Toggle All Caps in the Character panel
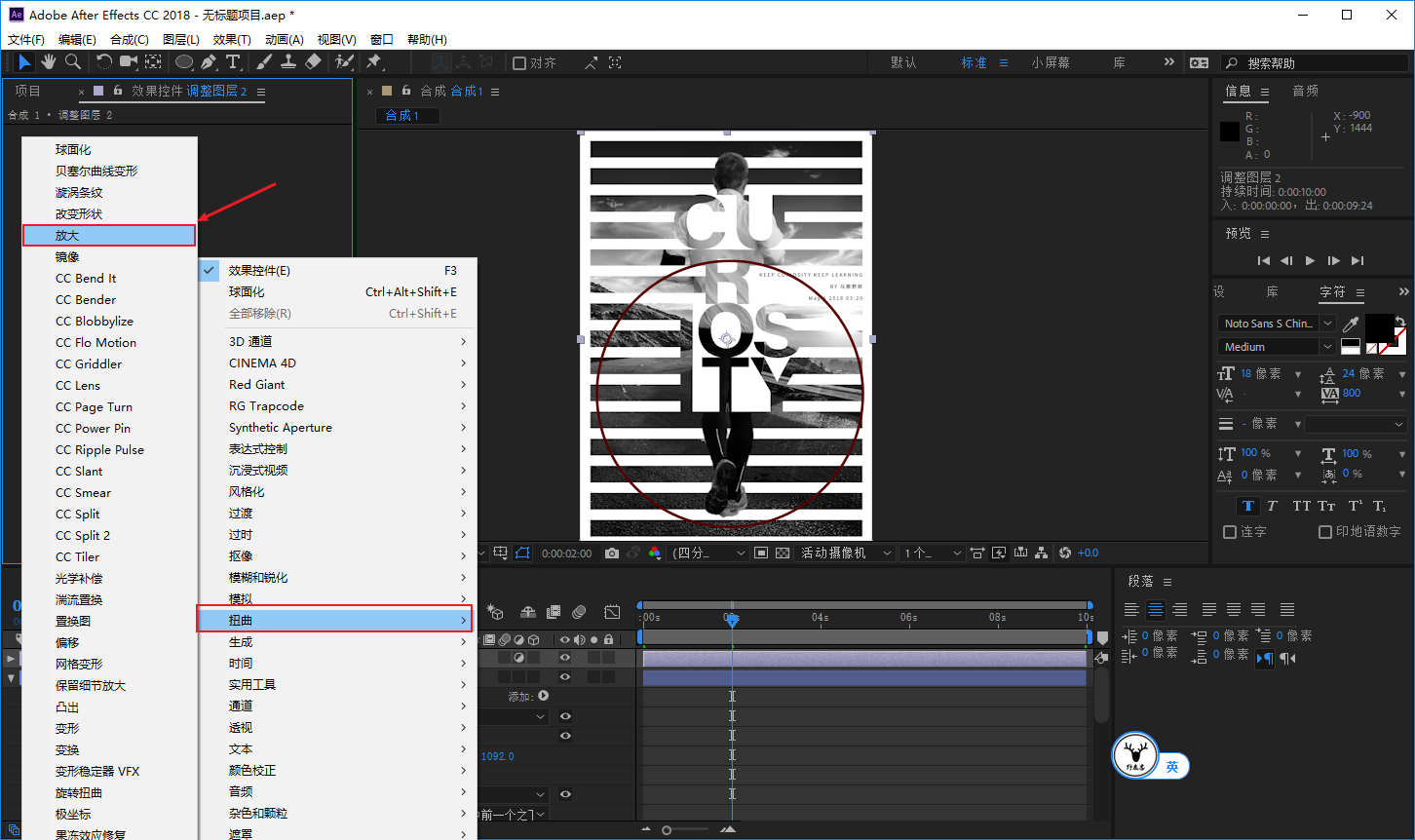 [x=1301, y=506]
